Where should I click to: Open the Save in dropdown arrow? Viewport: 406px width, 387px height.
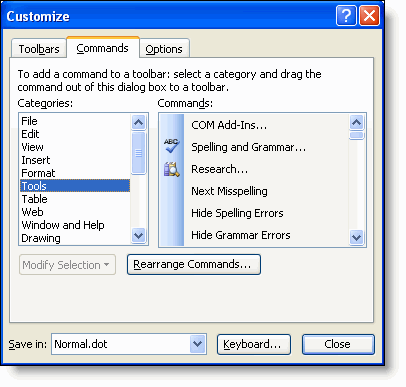pos(198,344)
